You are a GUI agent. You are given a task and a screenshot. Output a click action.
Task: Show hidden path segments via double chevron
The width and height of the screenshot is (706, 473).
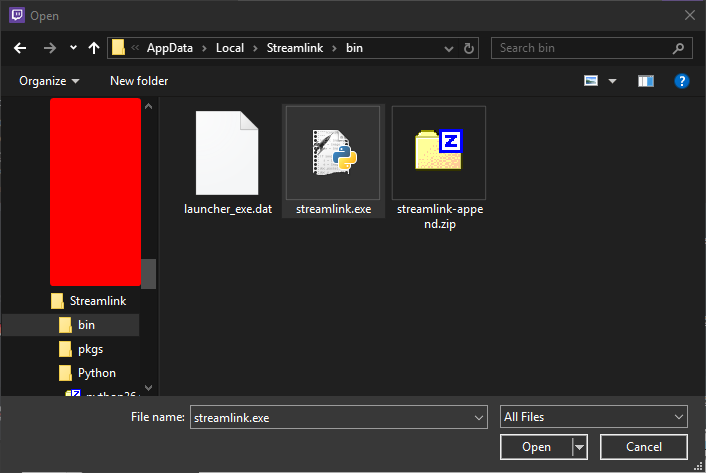coord(135,48)
